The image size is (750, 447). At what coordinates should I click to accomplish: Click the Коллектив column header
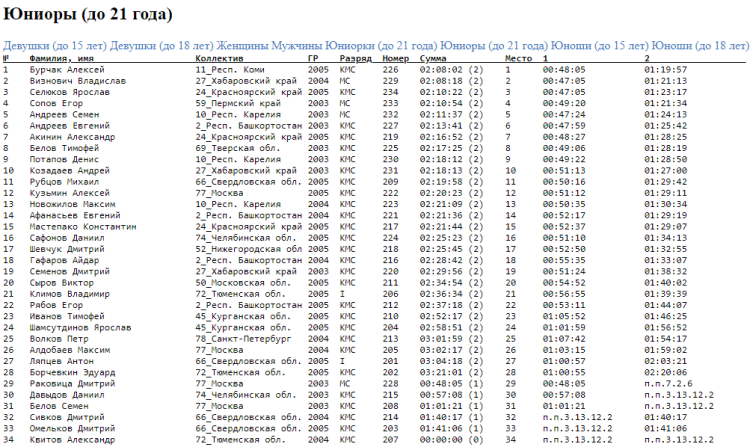(220, 59)
